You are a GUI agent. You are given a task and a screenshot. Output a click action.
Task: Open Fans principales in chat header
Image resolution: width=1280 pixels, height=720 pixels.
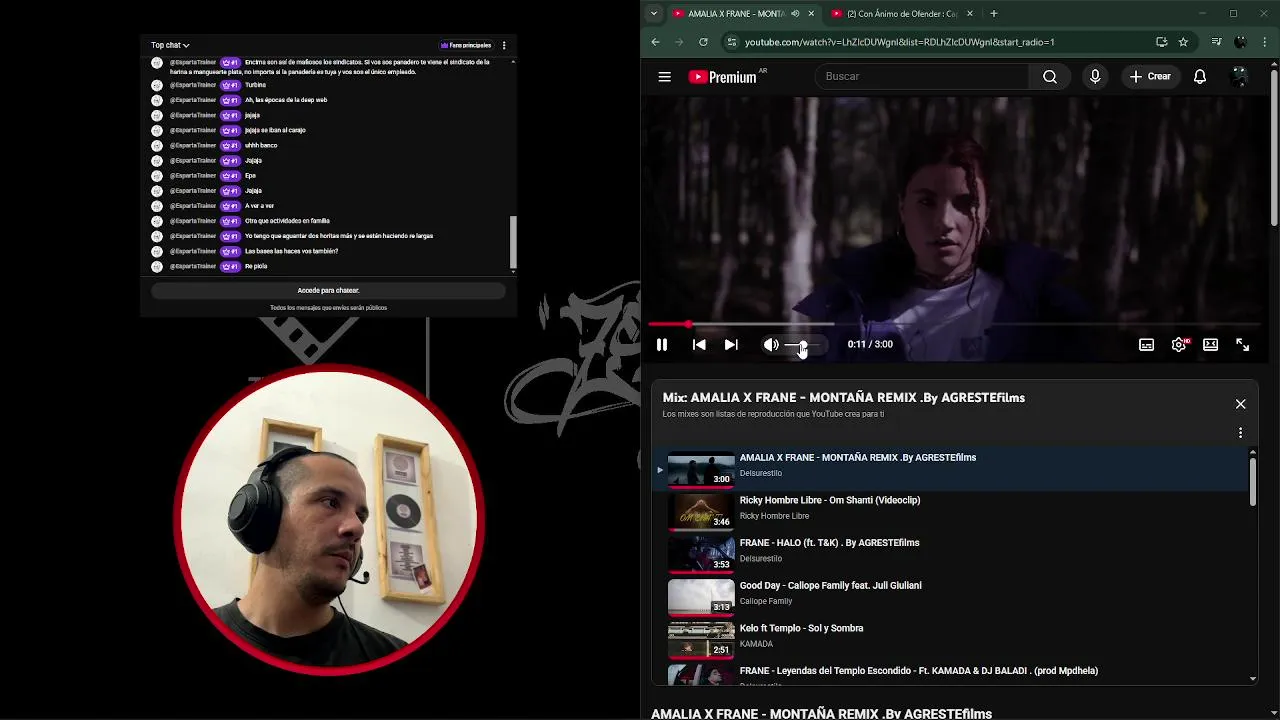466,45
